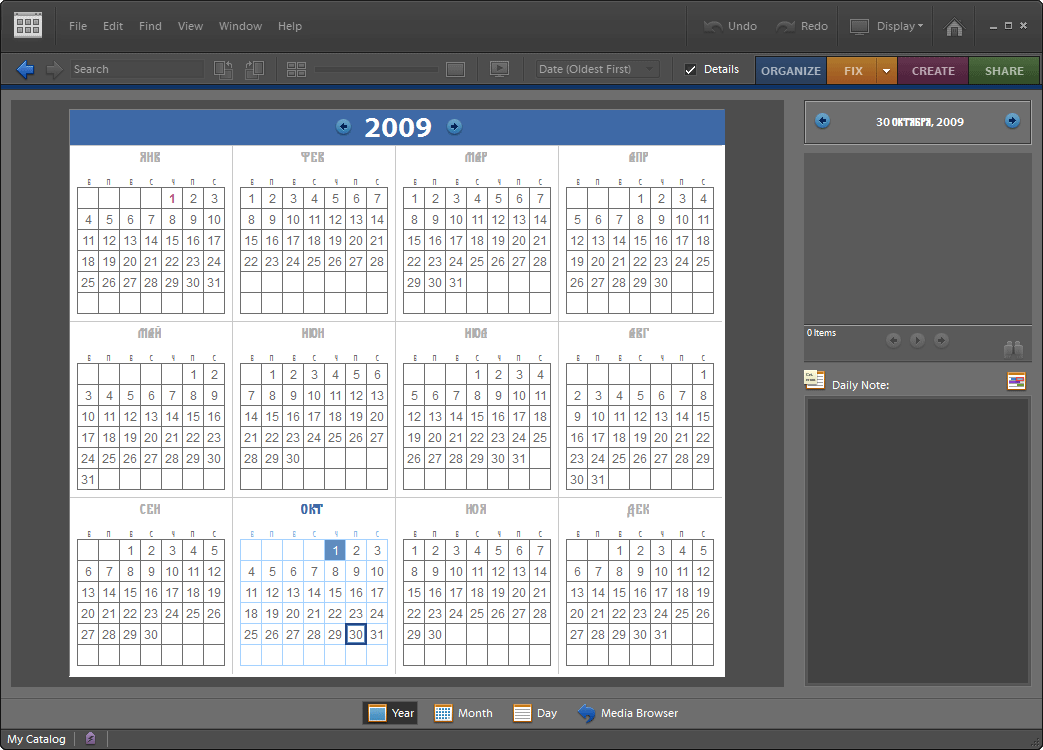Click the 0 Items label
Viewport: 1043px width, 750px height.
coord(821,332)
